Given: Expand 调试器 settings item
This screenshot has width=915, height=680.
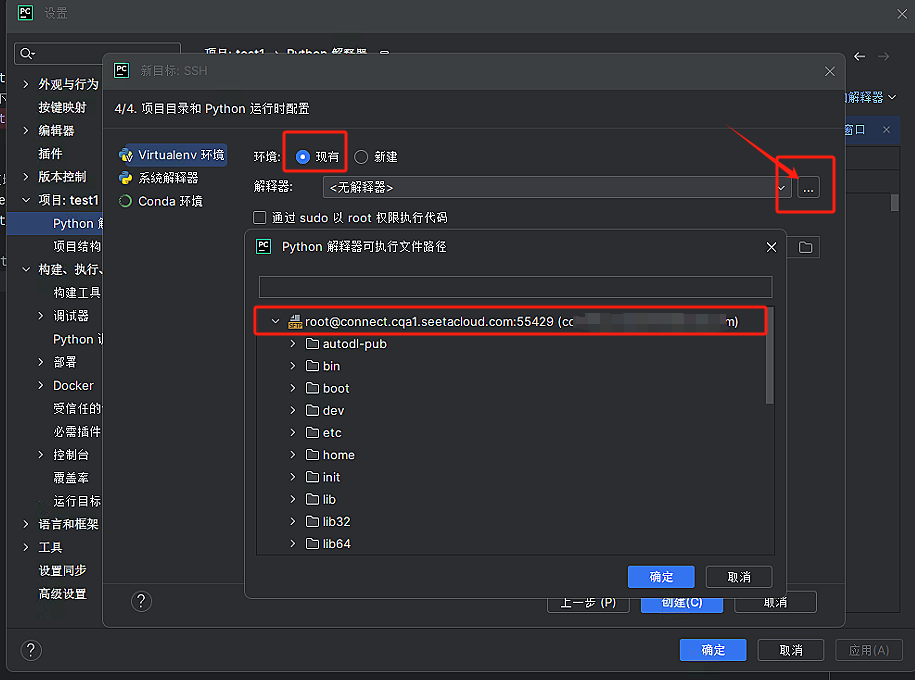Looking at the screenshot, I should tap(41, 316).
